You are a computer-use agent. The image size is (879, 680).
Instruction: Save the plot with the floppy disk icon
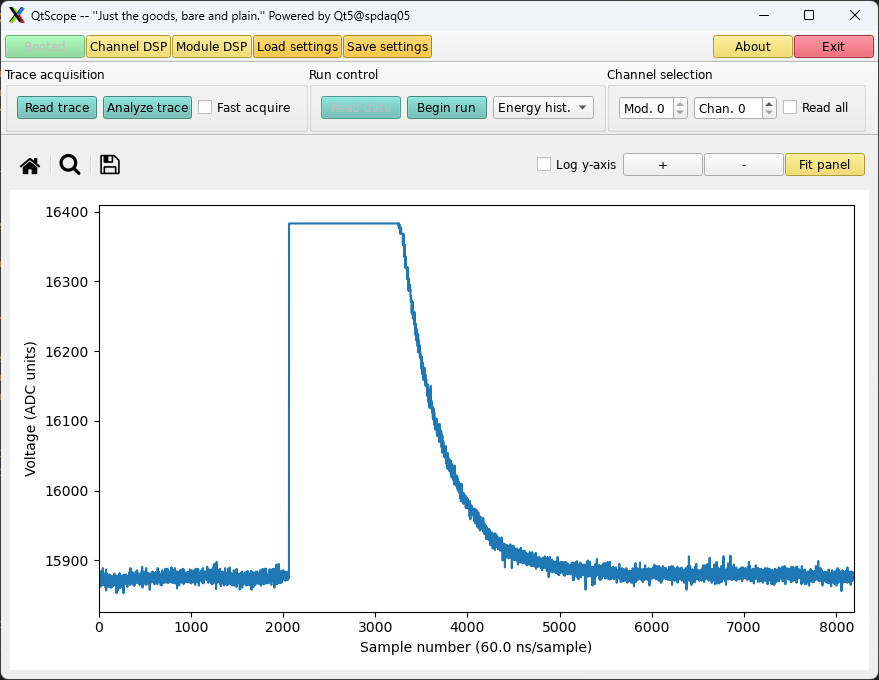click(110, 165)
